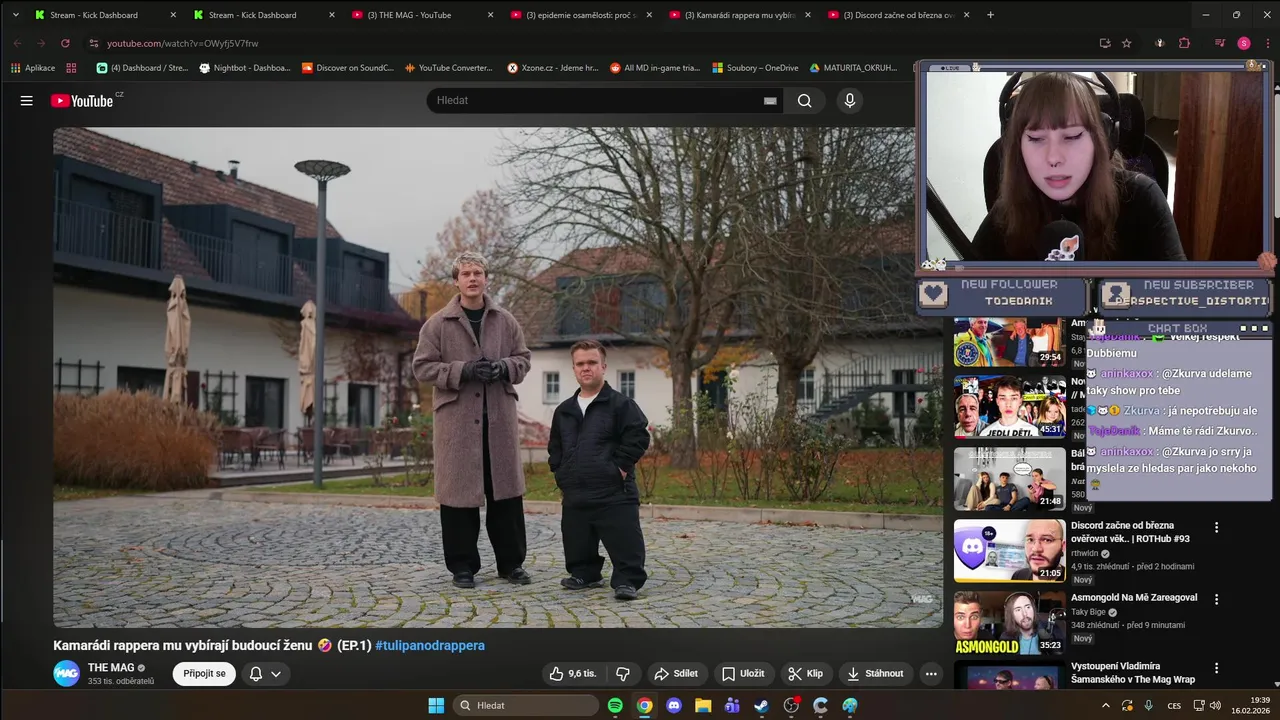1280x720 pixels.
Task: Save the video with Uložit
Action: (x=743, y=674)
